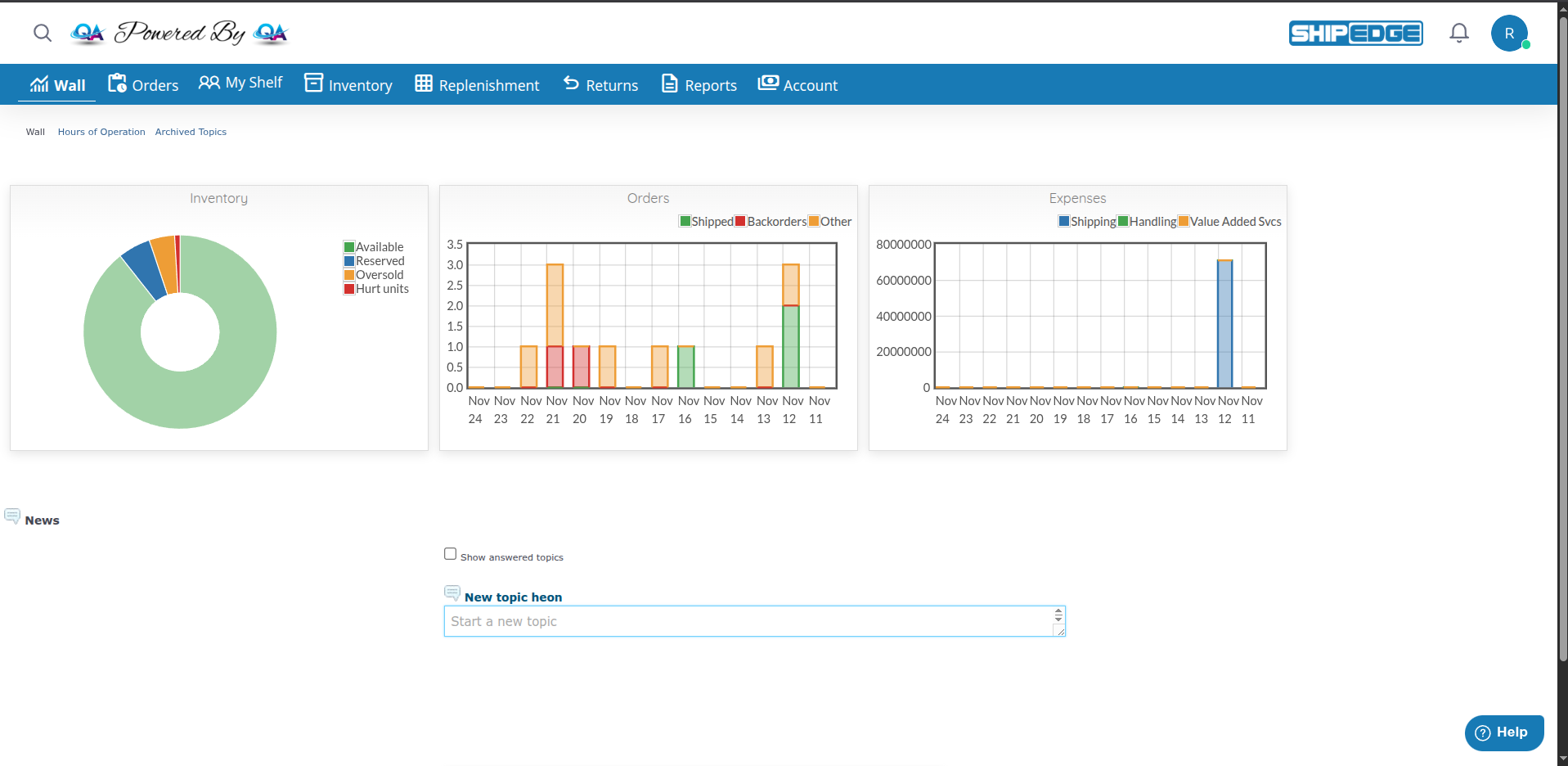Open the Account menu
Viewport: 1568px width, 766px height.
(797, 85)
